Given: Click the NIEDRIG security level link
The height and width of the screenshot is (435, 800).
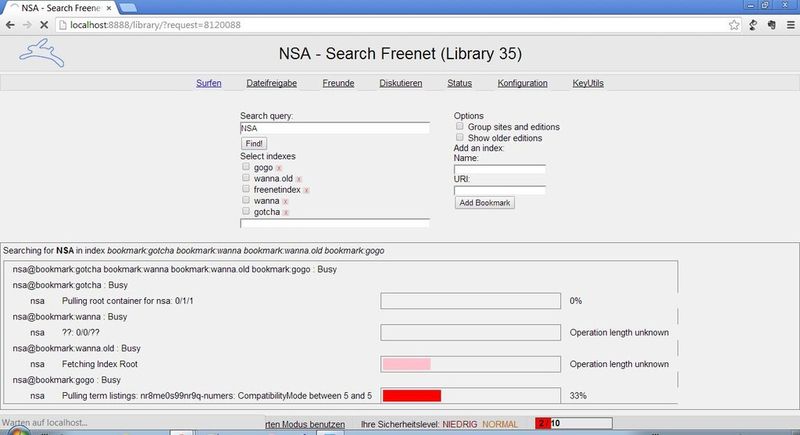Looking at the screenshot, I should coord(460,424).
